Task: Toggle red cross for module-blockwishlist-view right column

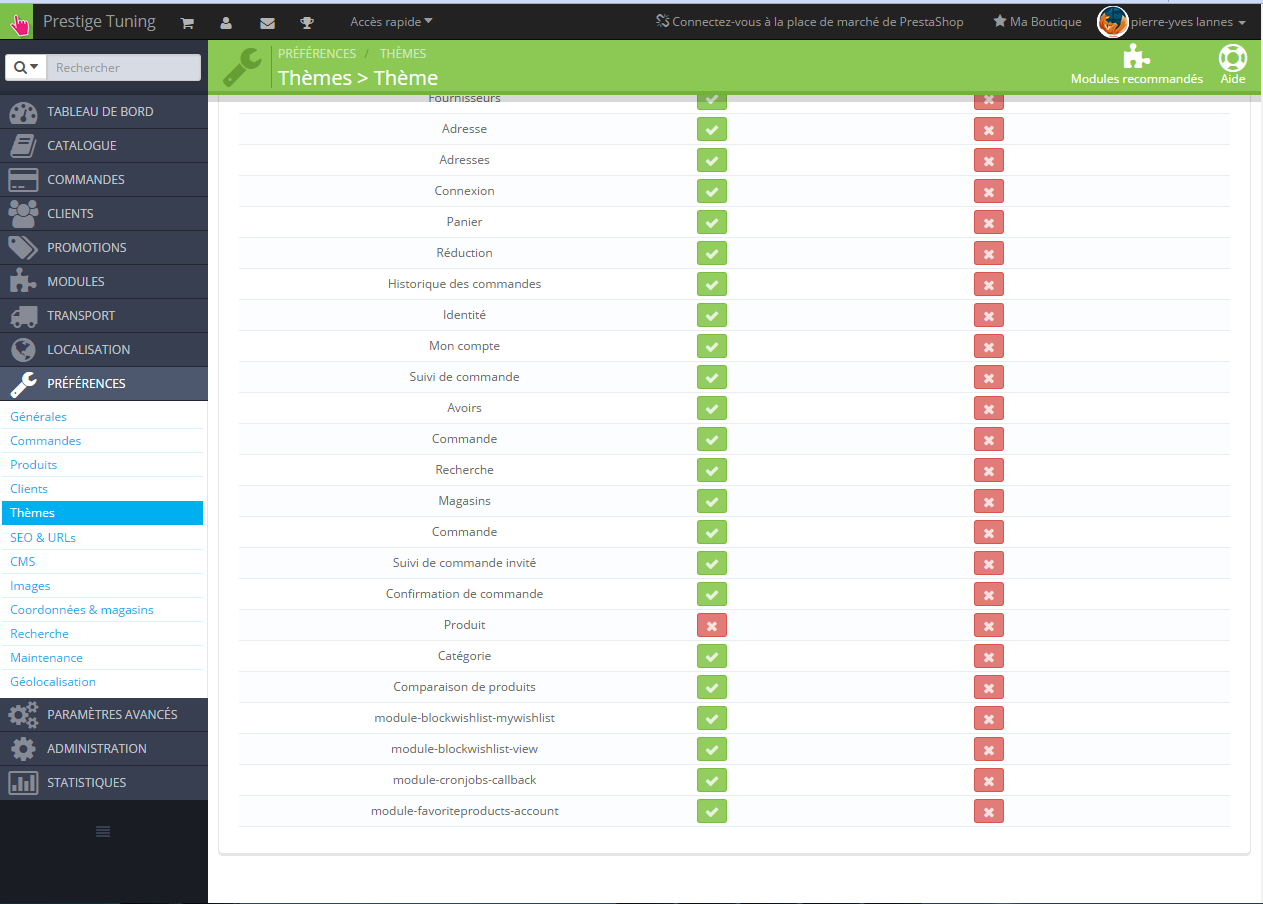Action: tap(989, 749)
